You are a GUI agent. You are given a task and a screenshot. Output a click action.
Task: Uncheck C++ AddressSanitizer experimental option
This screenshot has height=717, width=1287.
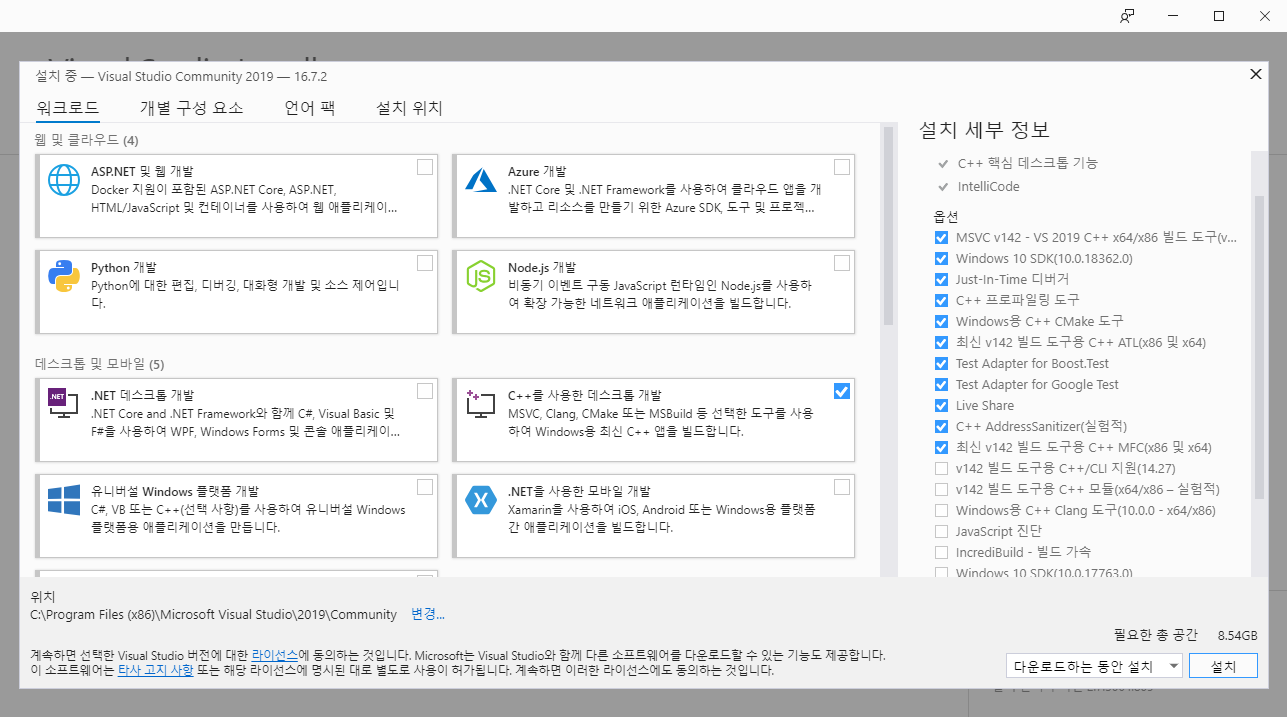[x=941, y=427]
